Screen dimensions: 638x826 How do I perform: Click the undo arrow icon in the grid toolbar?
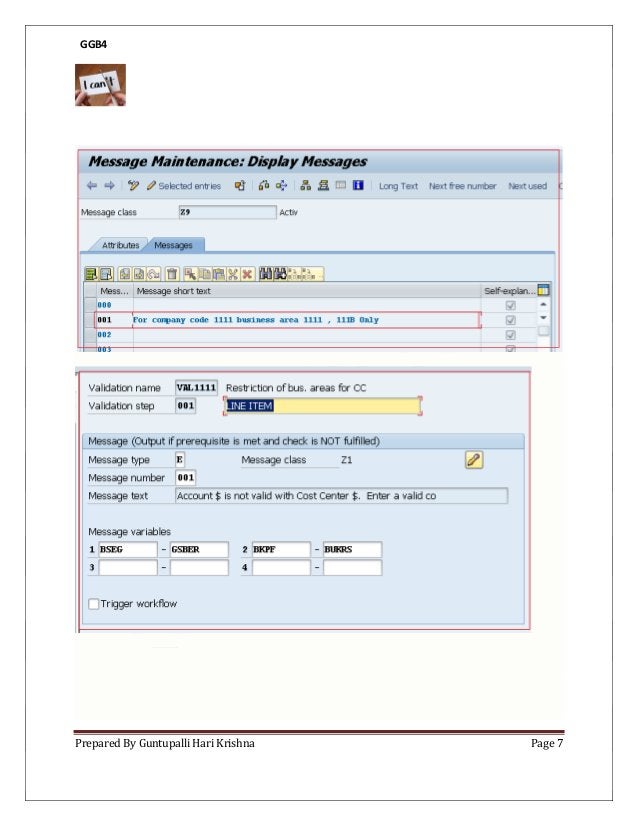click(x=153, y=274)
